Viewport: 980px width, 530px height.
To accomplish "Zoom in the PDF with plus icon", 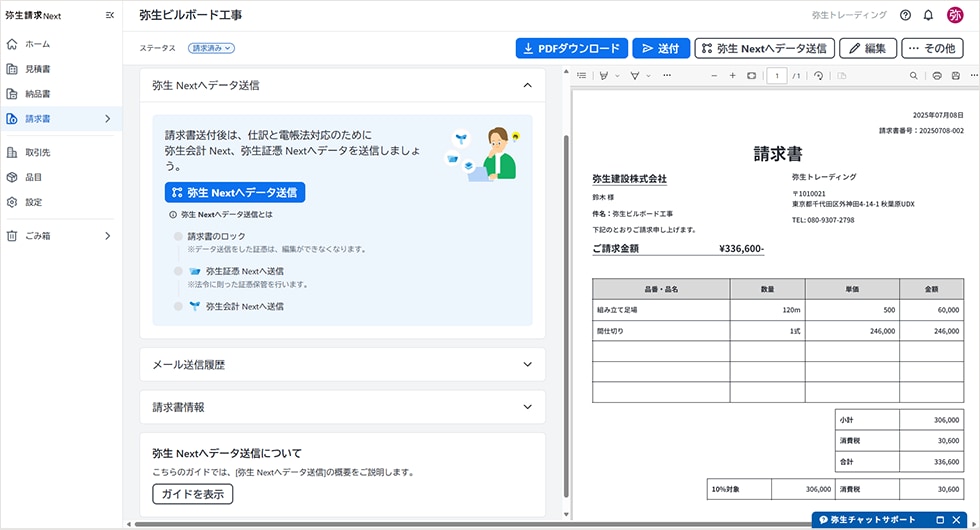I will pos(733,76).
